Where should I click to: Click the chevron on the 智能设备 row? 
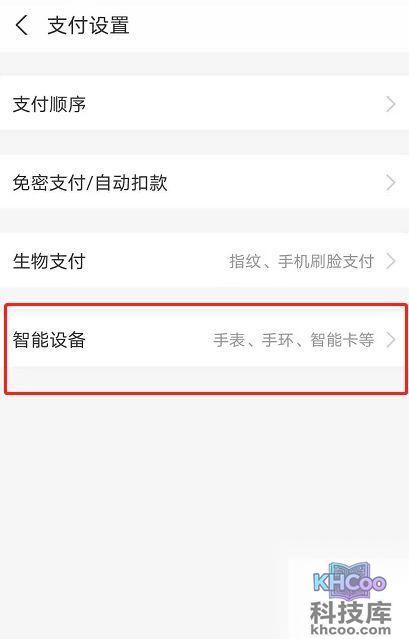click(x=390, y=339)
